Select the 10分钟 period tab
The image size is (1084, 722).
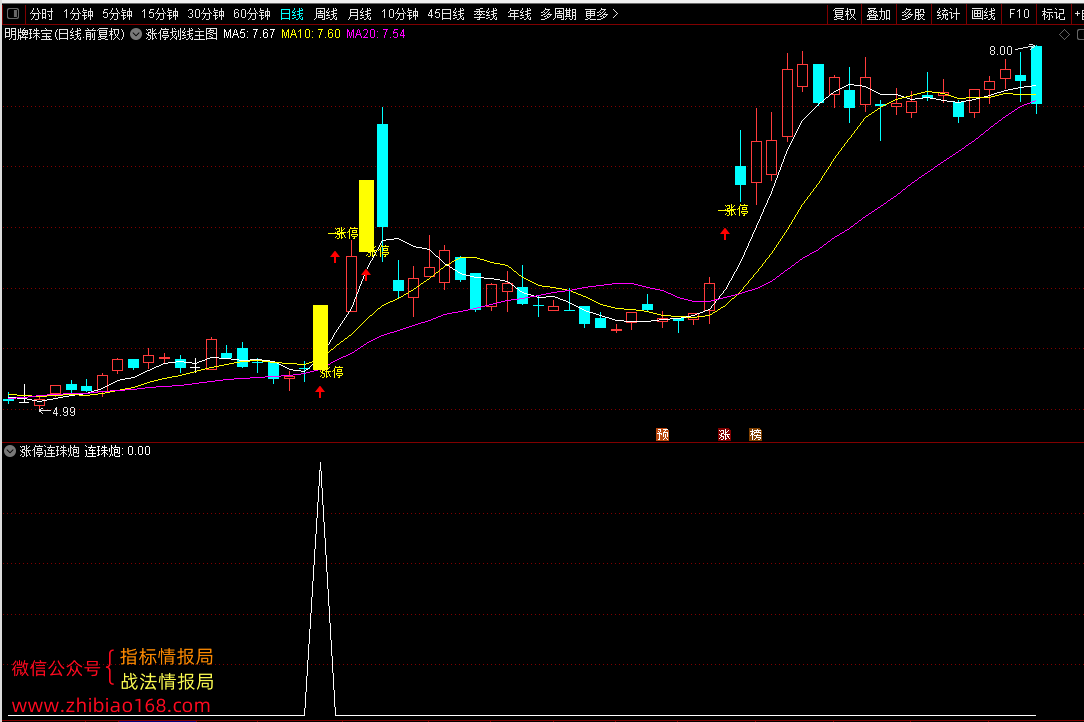[400, 14]
